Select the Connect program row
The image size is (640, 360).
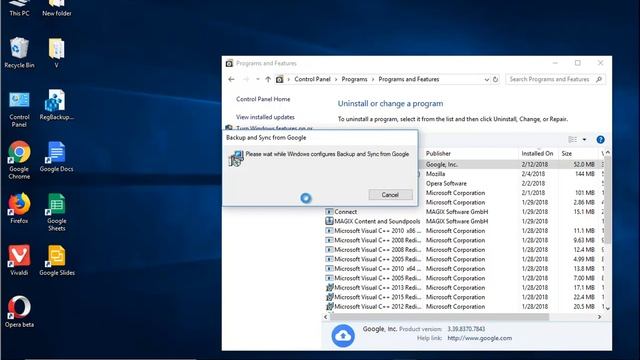click(464, 212)
